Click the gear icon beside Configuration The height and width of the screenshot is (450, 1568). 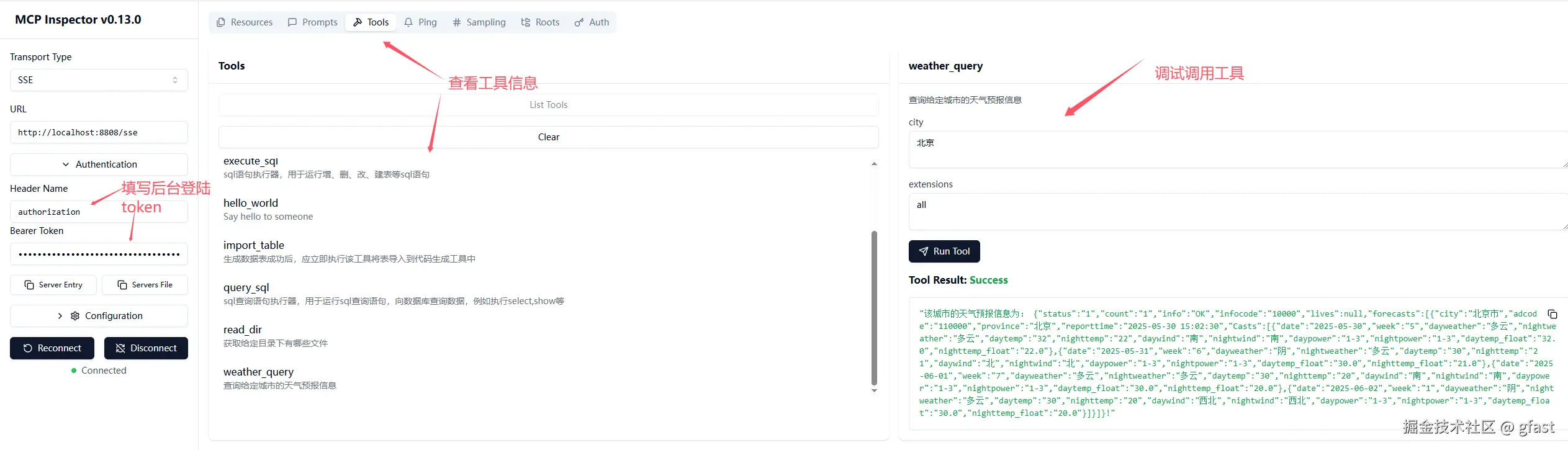click(x=75, y=316)
